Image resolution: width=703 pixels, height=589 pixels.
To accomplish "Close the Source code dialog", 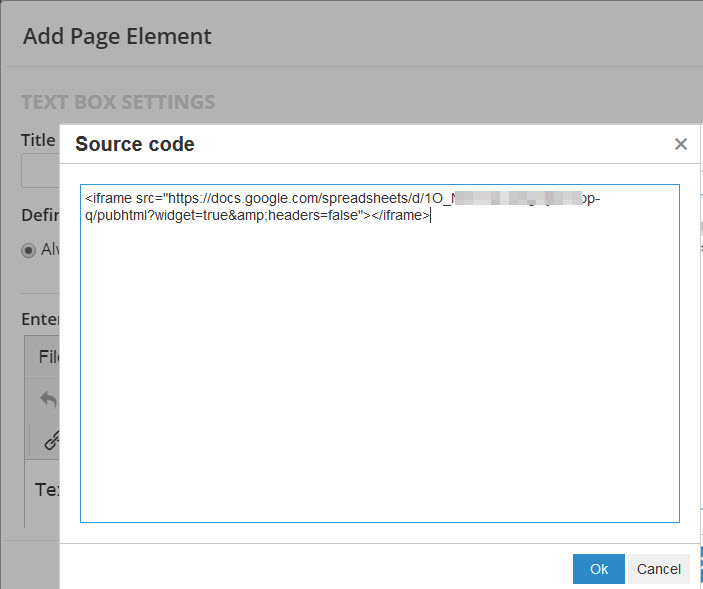I will [x=681, y=144].
